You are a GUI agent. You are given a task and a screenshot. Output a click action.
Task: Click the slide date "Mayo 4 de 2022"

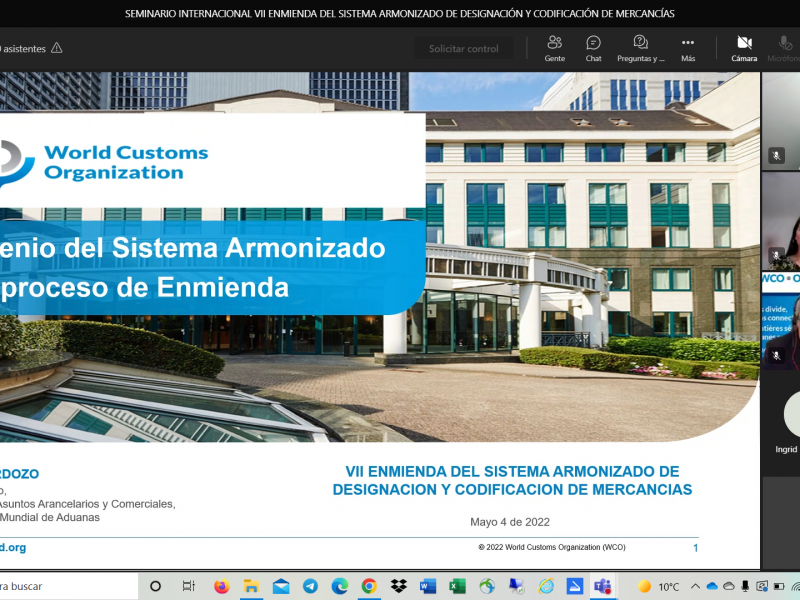(510, 522)
